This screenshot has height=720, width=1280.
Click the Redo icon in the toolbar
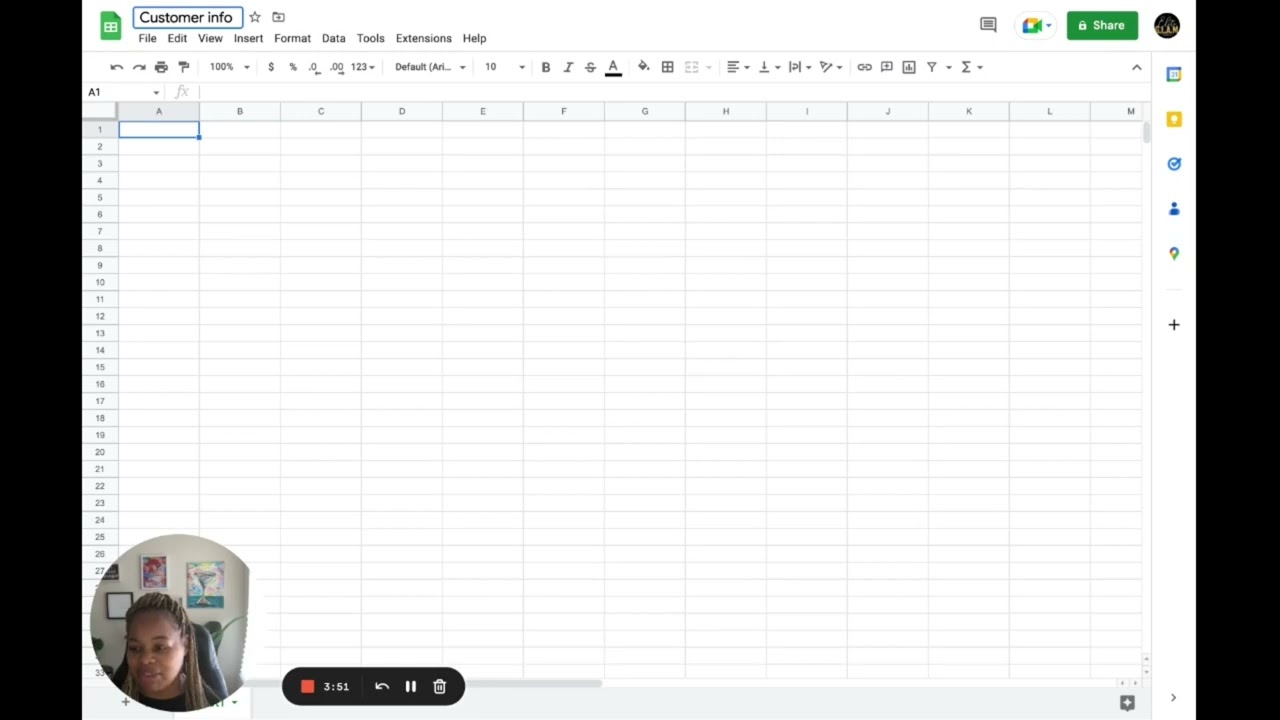pos(139,67)
